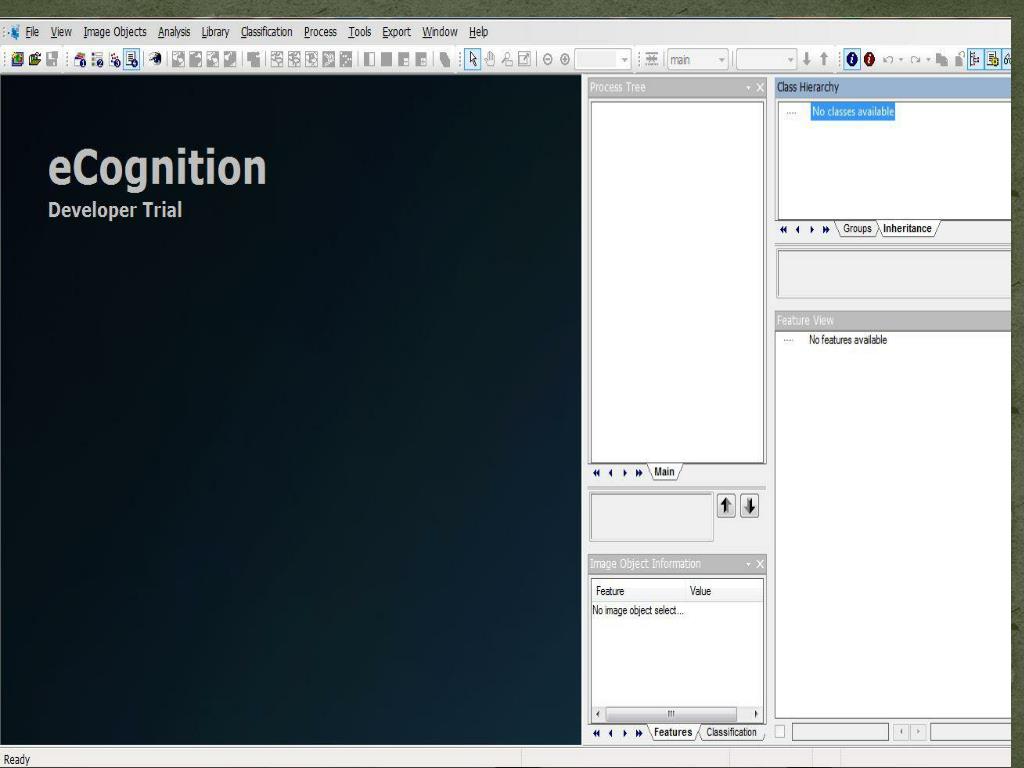The height and width of the screenshot is (768, 1024).
Task: Click the zoom out minus icon
Action: pyautogui.click(x=547, y=59)
